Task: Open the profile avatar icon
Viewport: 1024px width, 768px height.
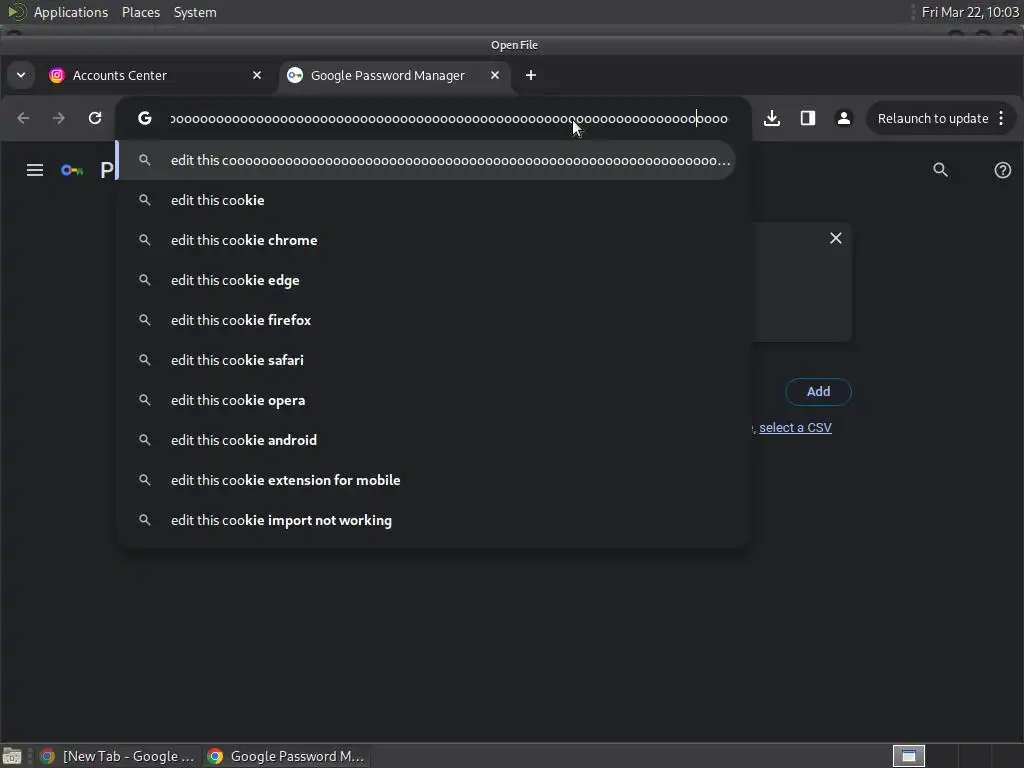Action: pos(844,118)
